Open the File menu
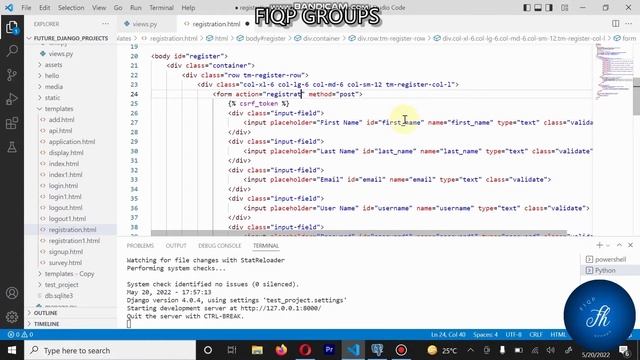Image resolution: width=640 pixels, height=360 pixels. tap(26, 8)
